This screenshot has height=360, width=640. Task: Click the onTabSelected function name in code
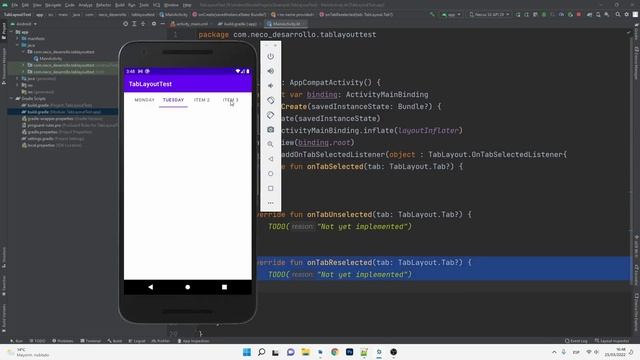click(x=335, y=167)
